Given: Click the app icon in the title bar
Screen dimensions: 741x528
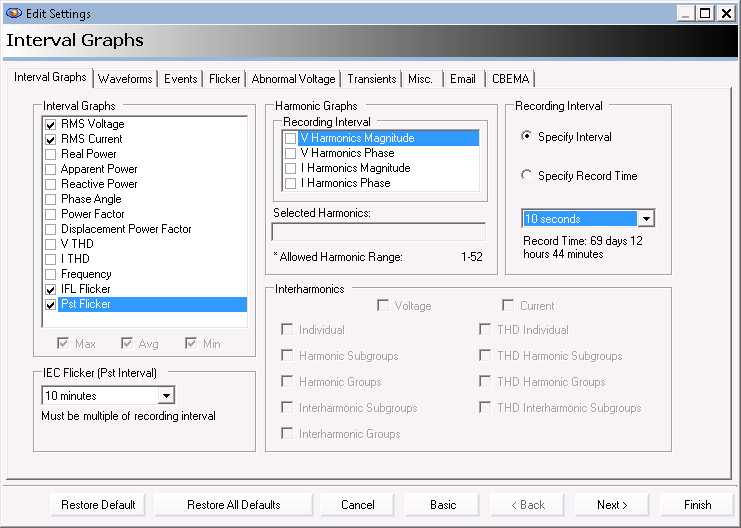Looking at the screenshot, I should [x=14, y=13].
